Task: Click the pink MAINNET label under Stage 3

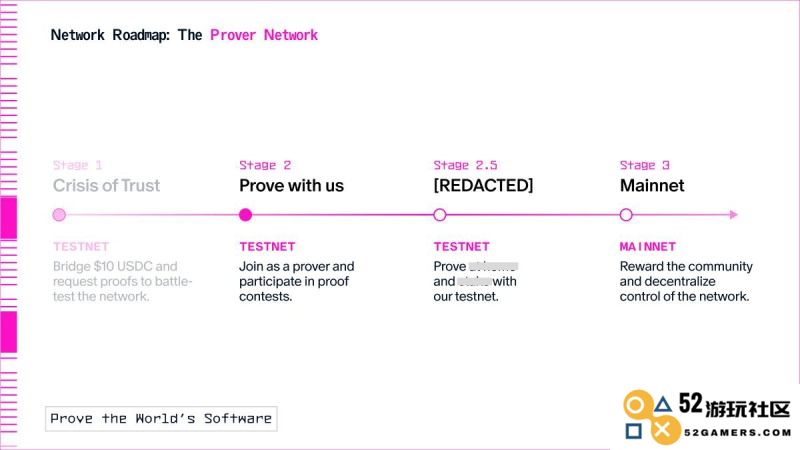Action: 647,247
